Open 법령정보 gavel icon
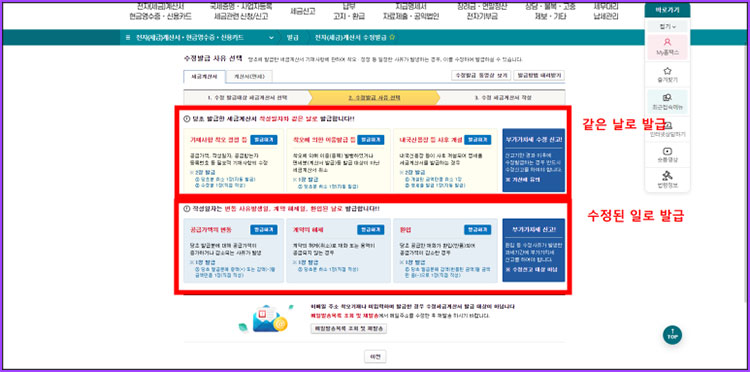This screenshot has height=372, width=750. 667,180
